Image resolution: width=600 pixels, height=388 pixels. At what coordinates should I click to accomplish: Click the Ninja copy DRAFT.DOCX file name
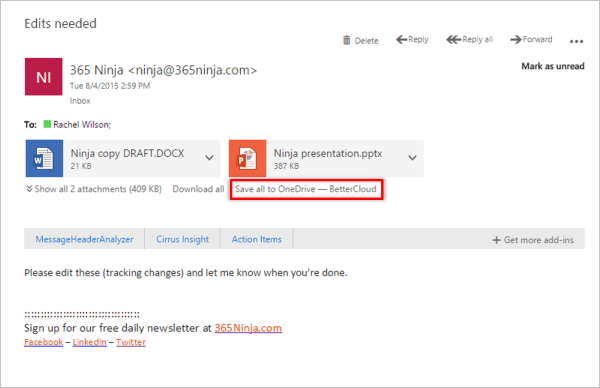(x=127, y=153)
